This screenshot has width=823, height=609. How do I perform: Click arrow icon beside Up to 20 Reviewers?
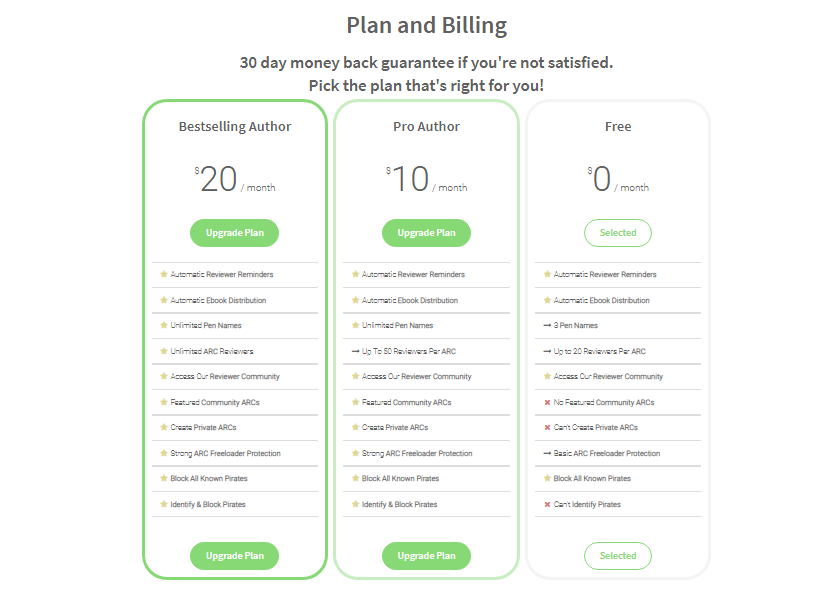547,351
